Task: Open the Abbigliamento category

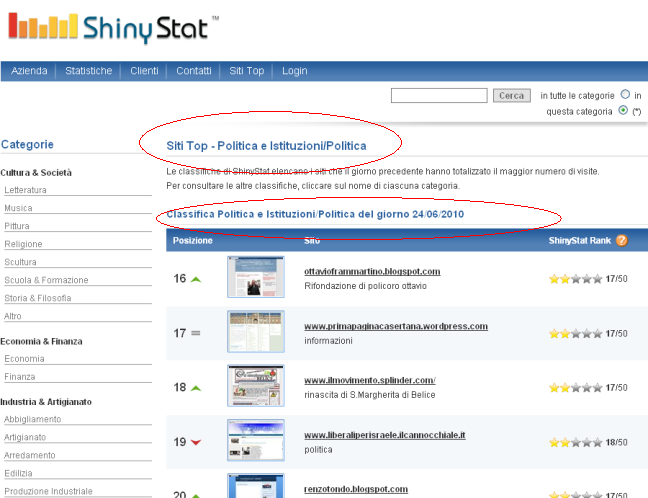Action: (32, 419)
